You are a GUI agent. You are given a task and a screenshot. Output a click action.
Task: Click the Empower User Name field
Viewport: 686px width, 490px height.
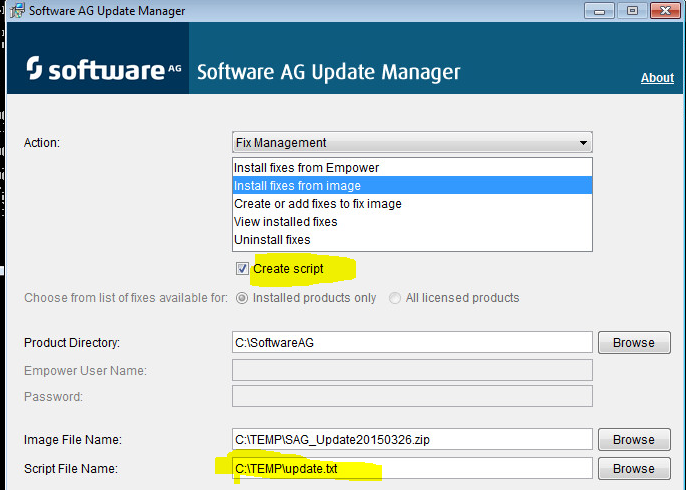(x=412, y=370)
